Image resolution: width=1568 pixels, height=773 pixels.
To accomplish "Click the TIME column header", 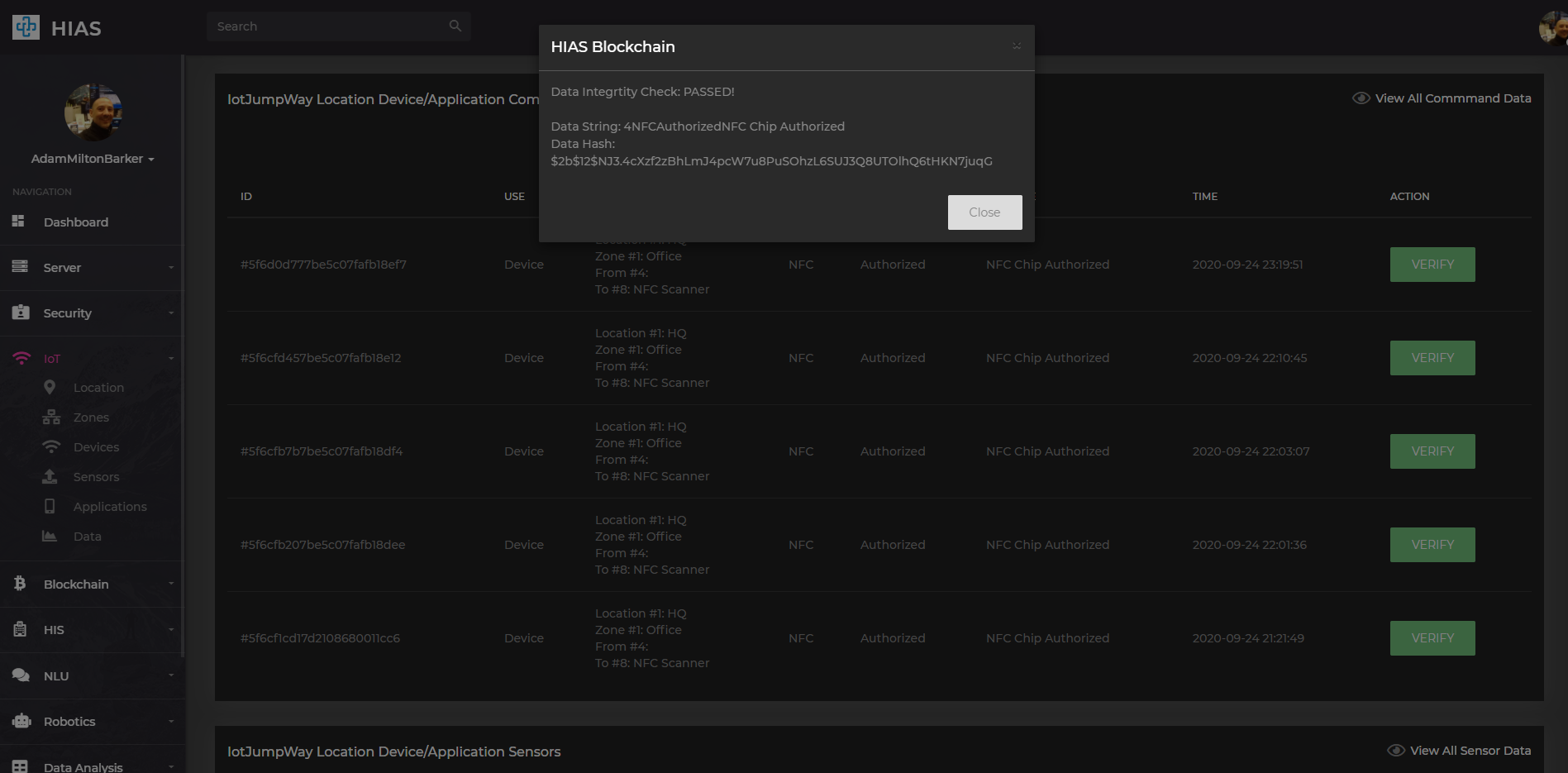I will [x=1204, y=197].
